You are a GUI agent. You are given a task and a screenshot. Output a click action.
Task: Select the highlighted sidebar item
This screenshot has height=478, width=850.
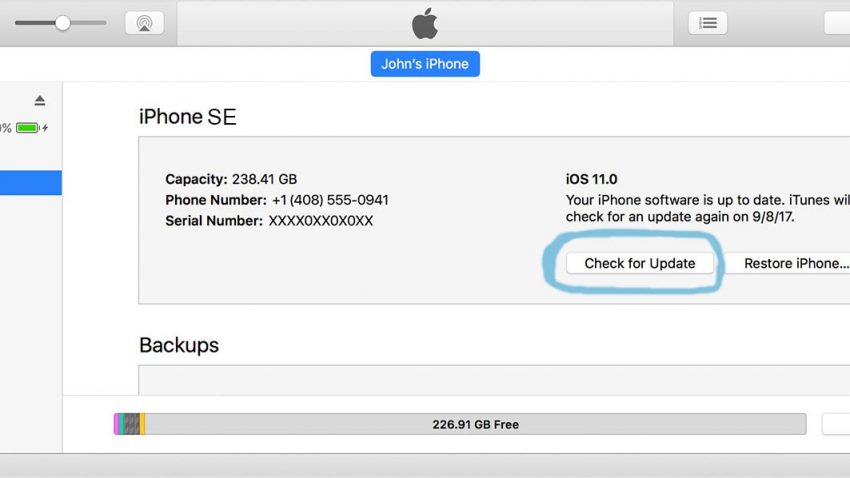click(31, 183)
